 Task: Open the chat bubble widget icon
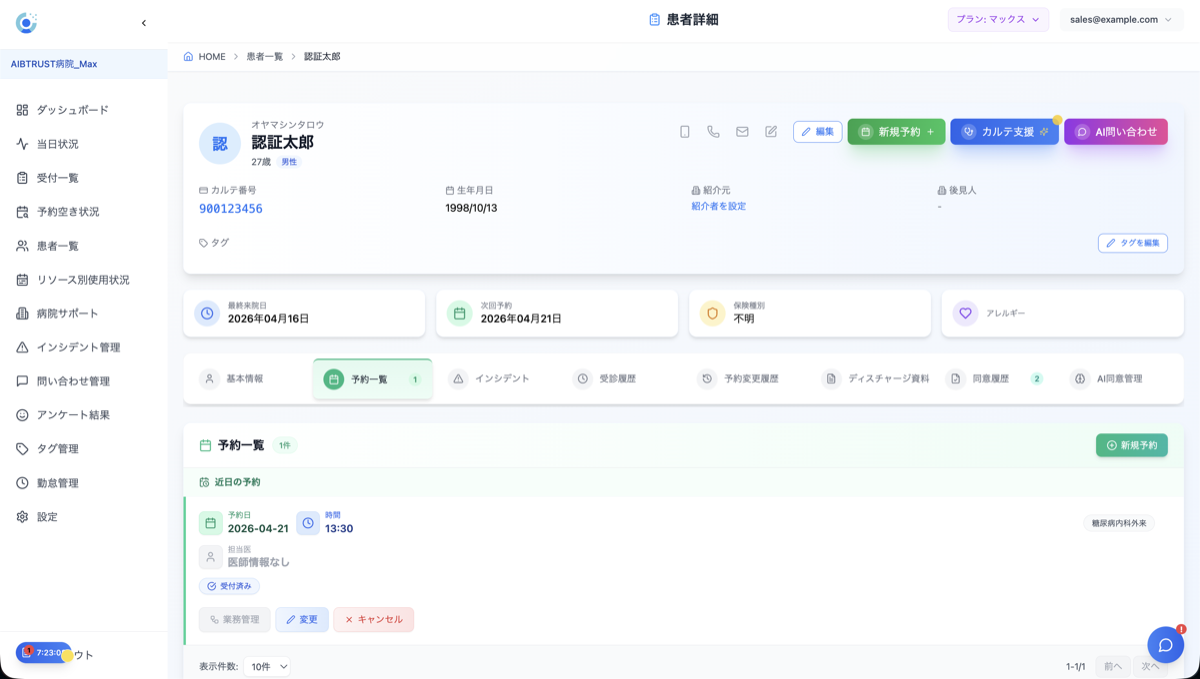[x=1165, y=645]
